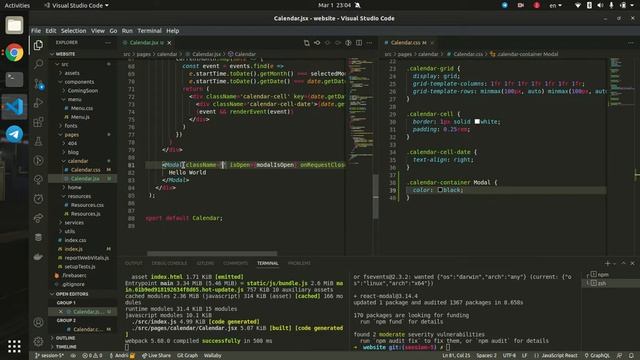Open the Search view in activity bar
This screenshot has width=640, height=360.
click(x=38, y=64)
